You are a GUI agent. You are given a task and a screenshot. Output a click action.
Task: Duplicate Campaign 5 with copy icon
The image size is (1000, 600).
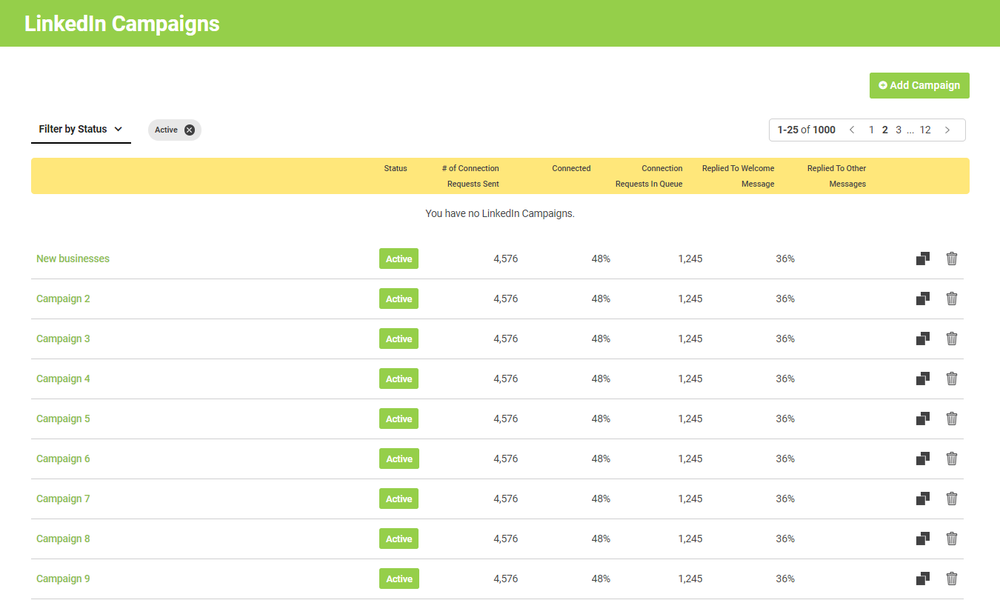pyautogui.click(x=923, y=418)
